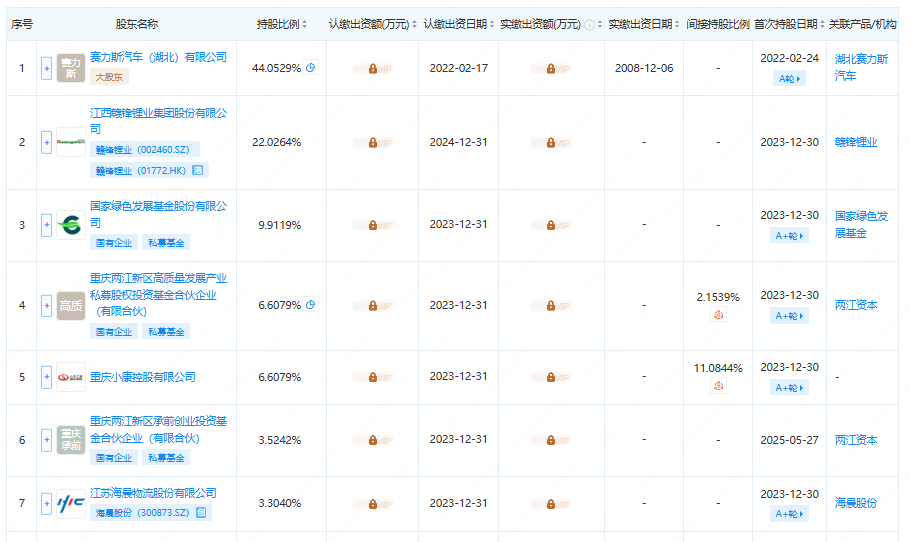The width and height of the screenshot is (910, 542).
Task: Open 两江资本 link in row 6
Action: point(856,440)
